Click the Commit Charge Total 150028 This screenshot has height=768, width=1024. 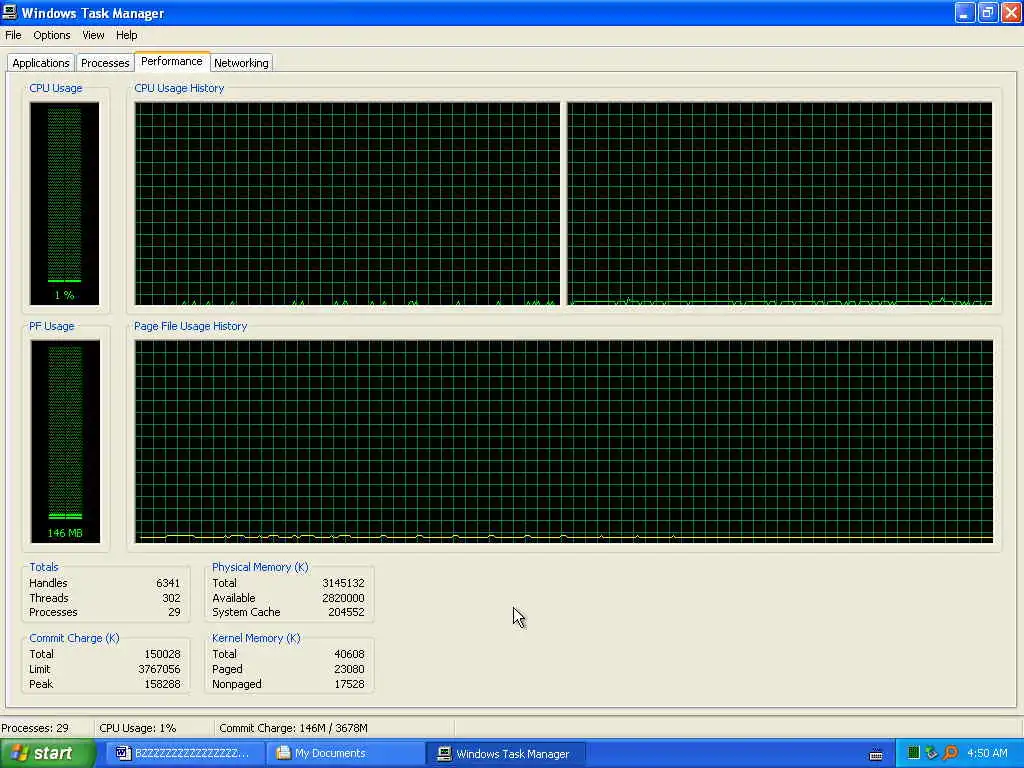(x=162, y=654)
